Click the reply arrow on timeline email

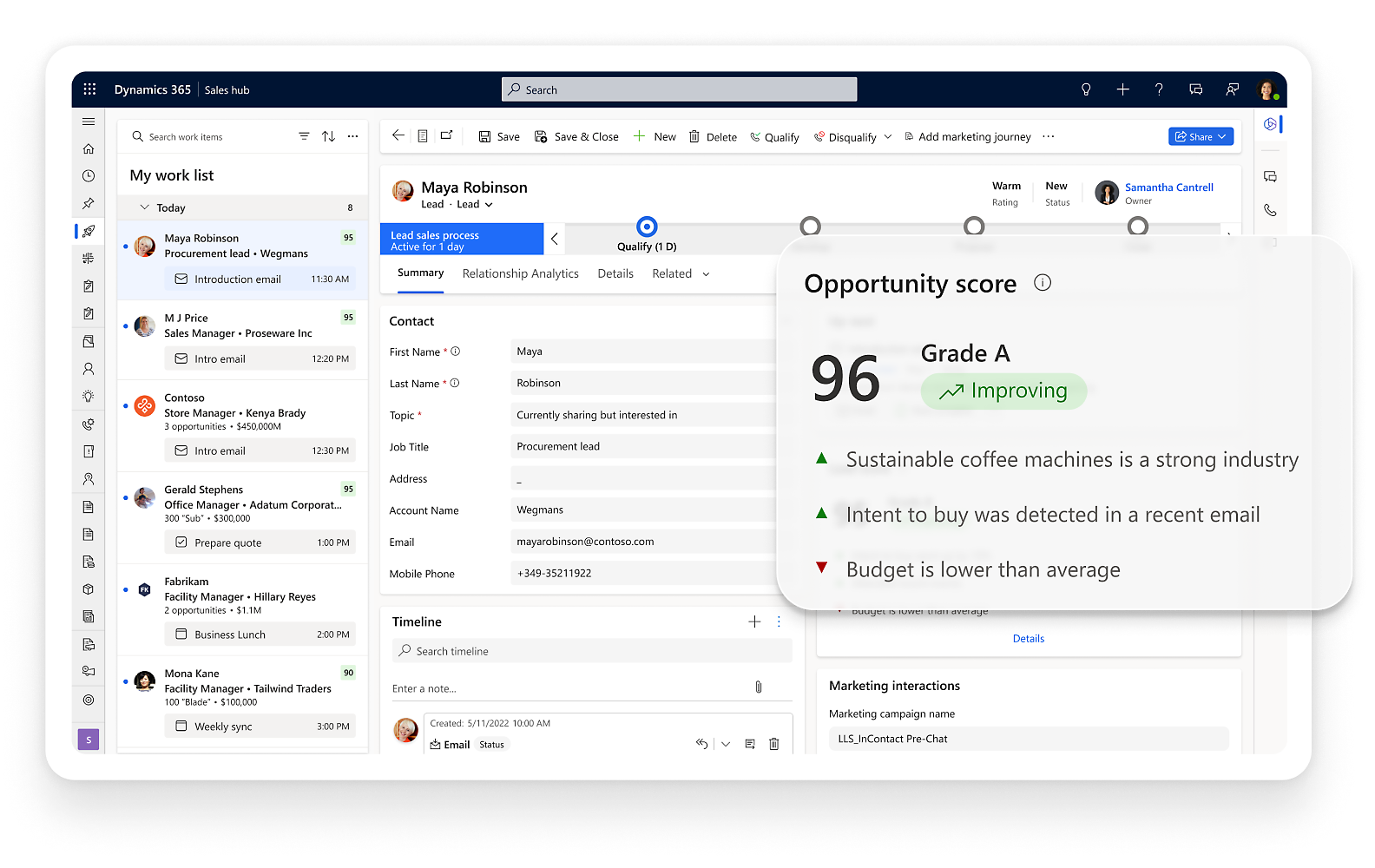(701, 744)
